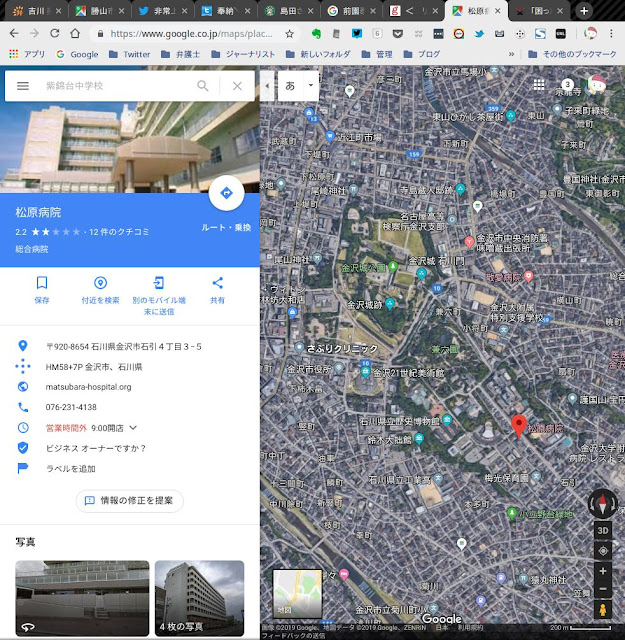Expand opening hours chevron
Viewport: 625px width, 640px height.
(133, 428)
